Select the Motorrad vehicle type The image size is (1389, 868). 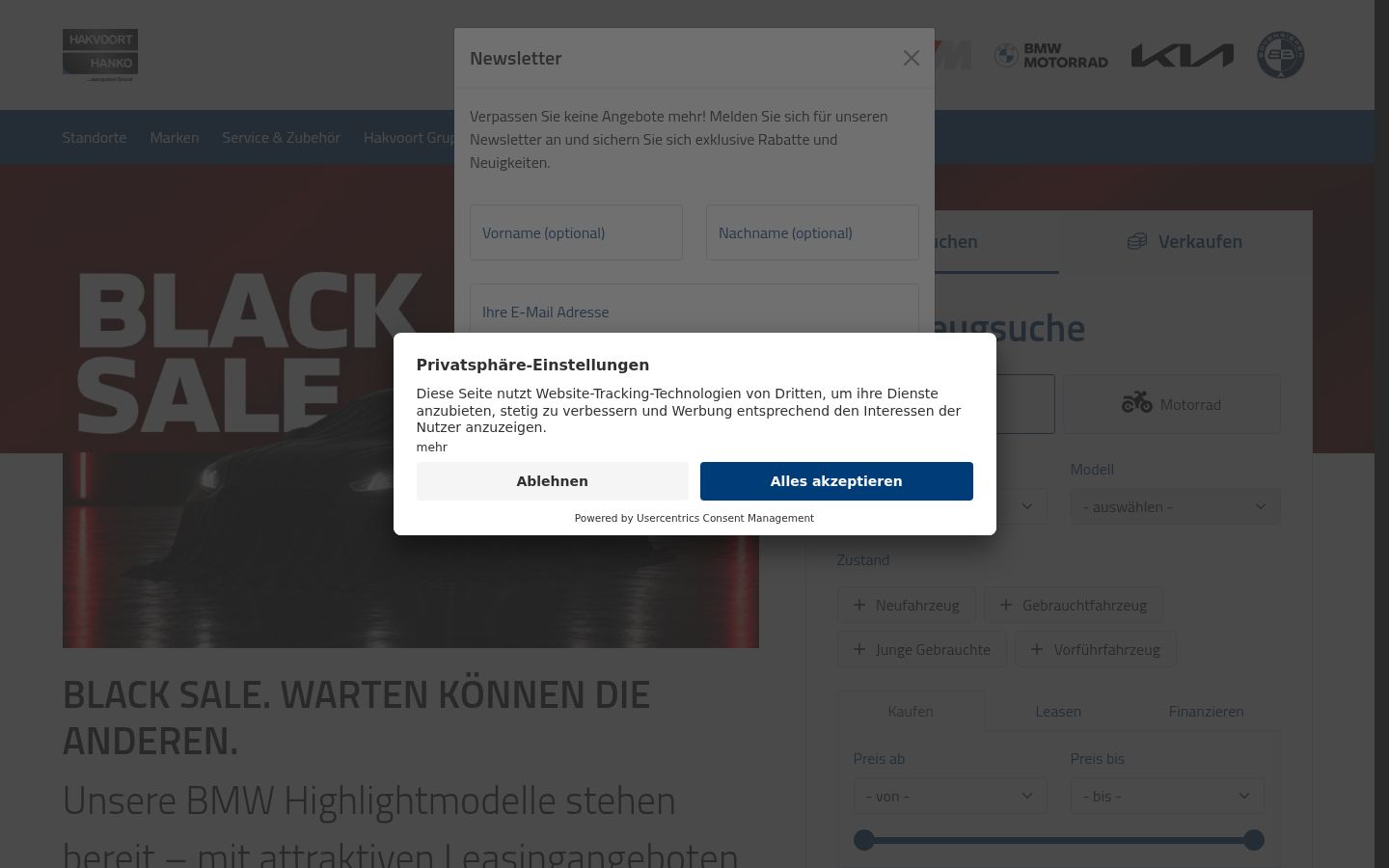(1172, 404)
